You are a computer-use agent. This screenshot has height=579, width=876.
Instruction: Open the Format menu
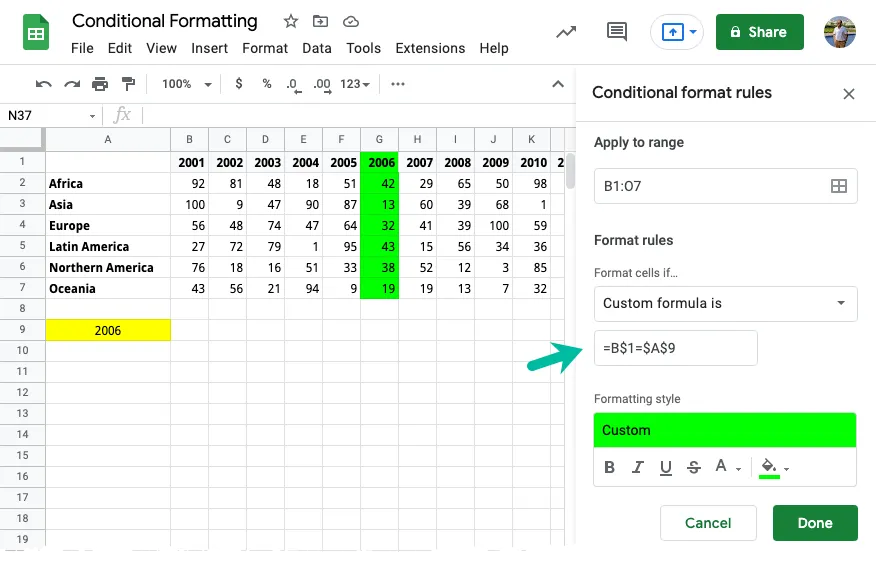pos(264,47)
